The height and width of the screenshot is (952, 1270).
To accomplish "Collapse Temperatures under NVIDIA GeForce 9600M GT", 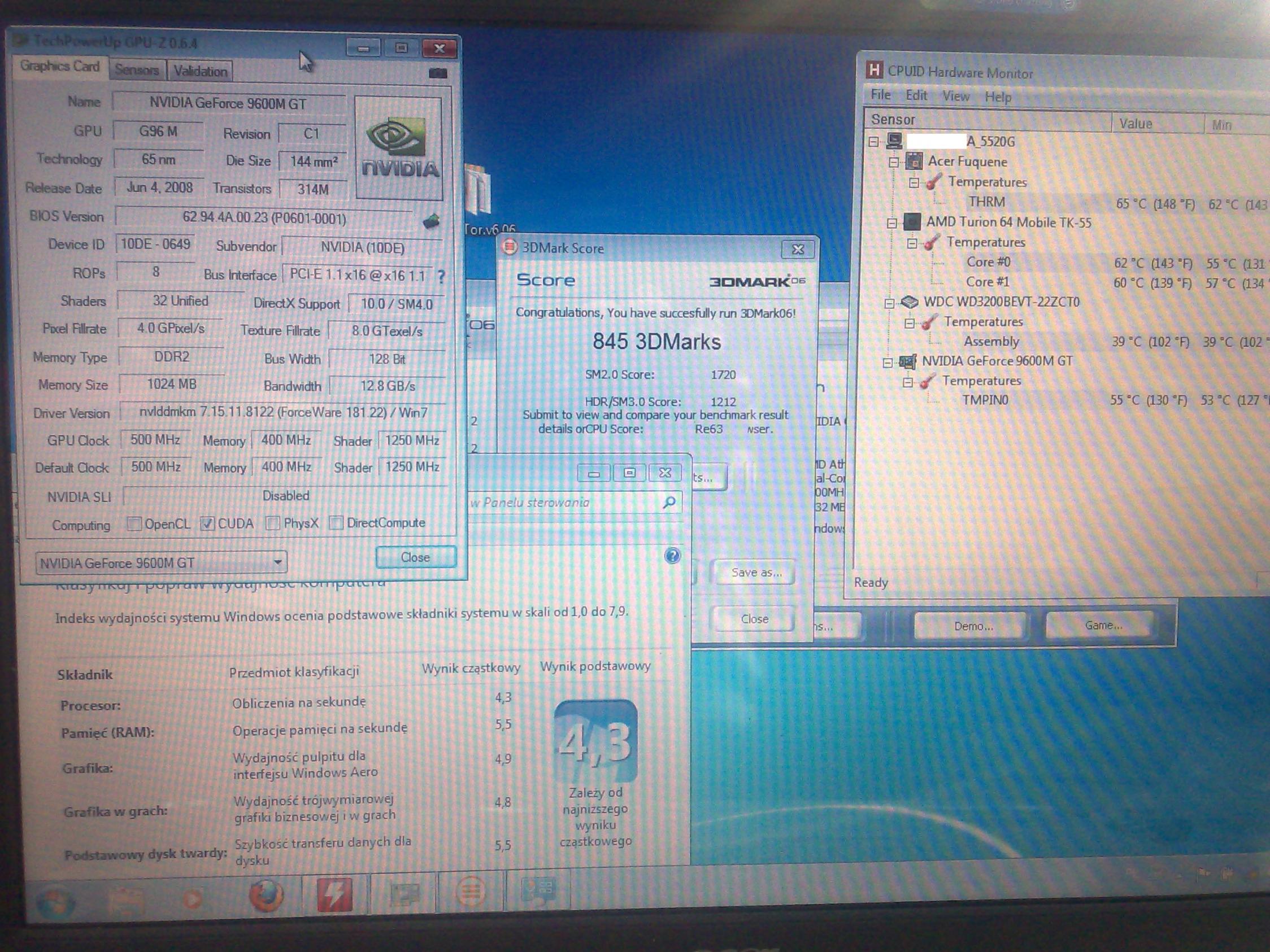I will (908, 382).
